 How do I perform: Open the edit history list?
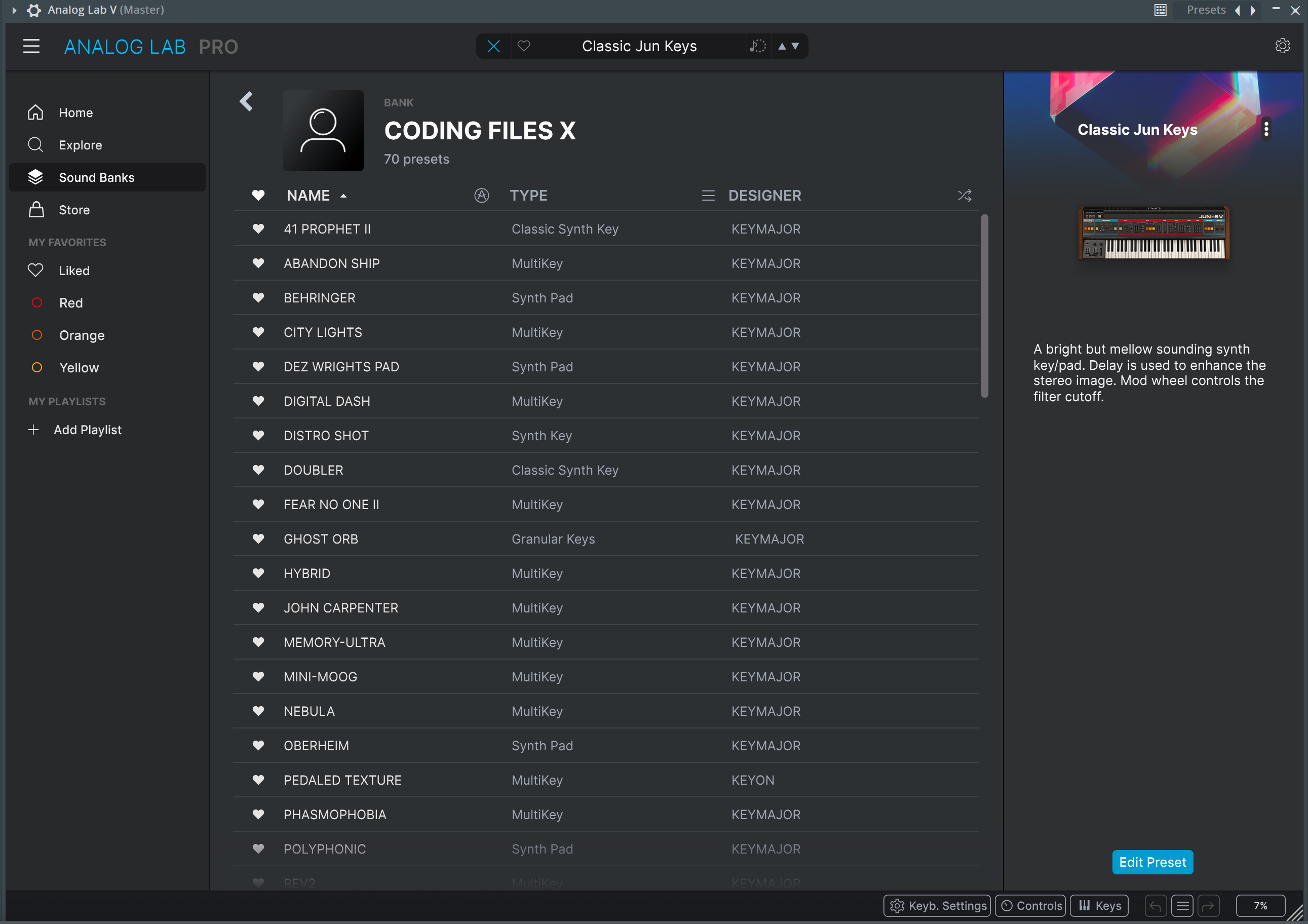click(1182, 906)
